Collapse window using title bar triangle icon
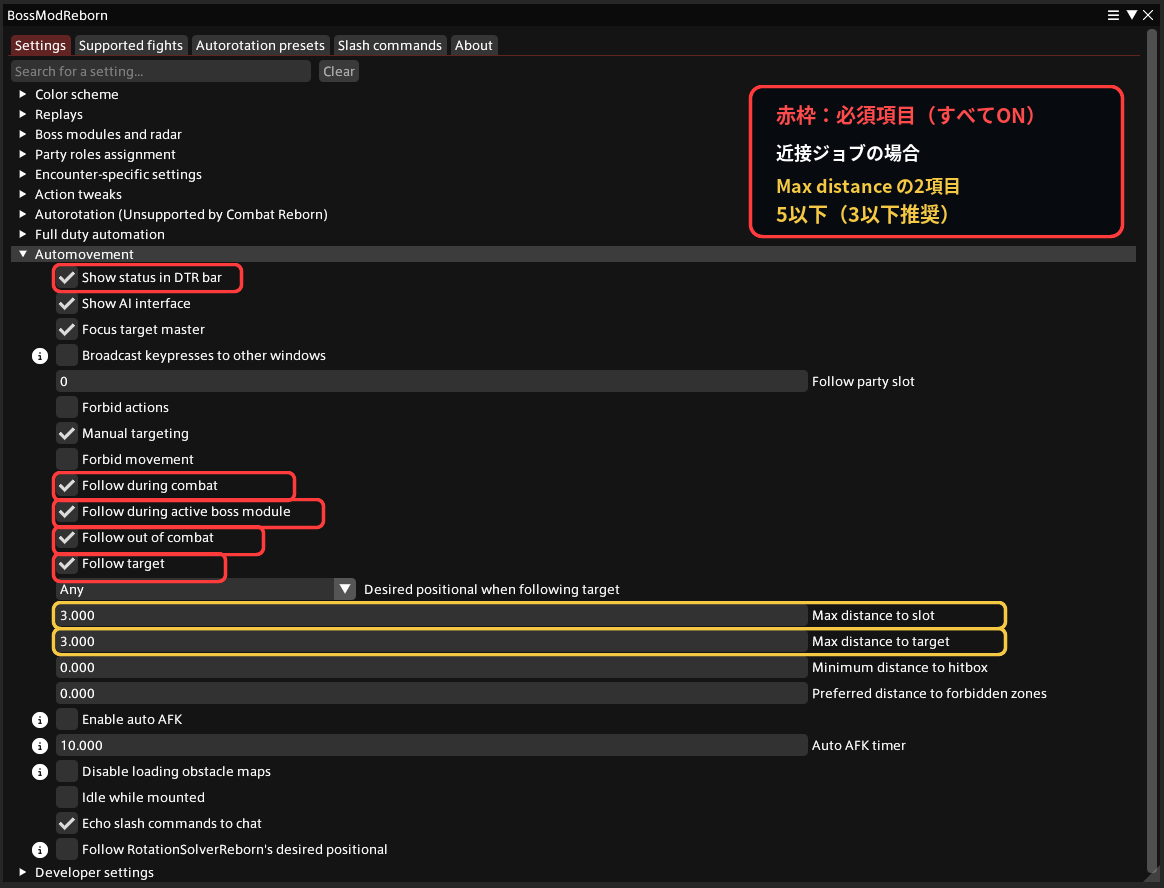This screenshot has height=888, width=1164. [x=1131, y=15]
